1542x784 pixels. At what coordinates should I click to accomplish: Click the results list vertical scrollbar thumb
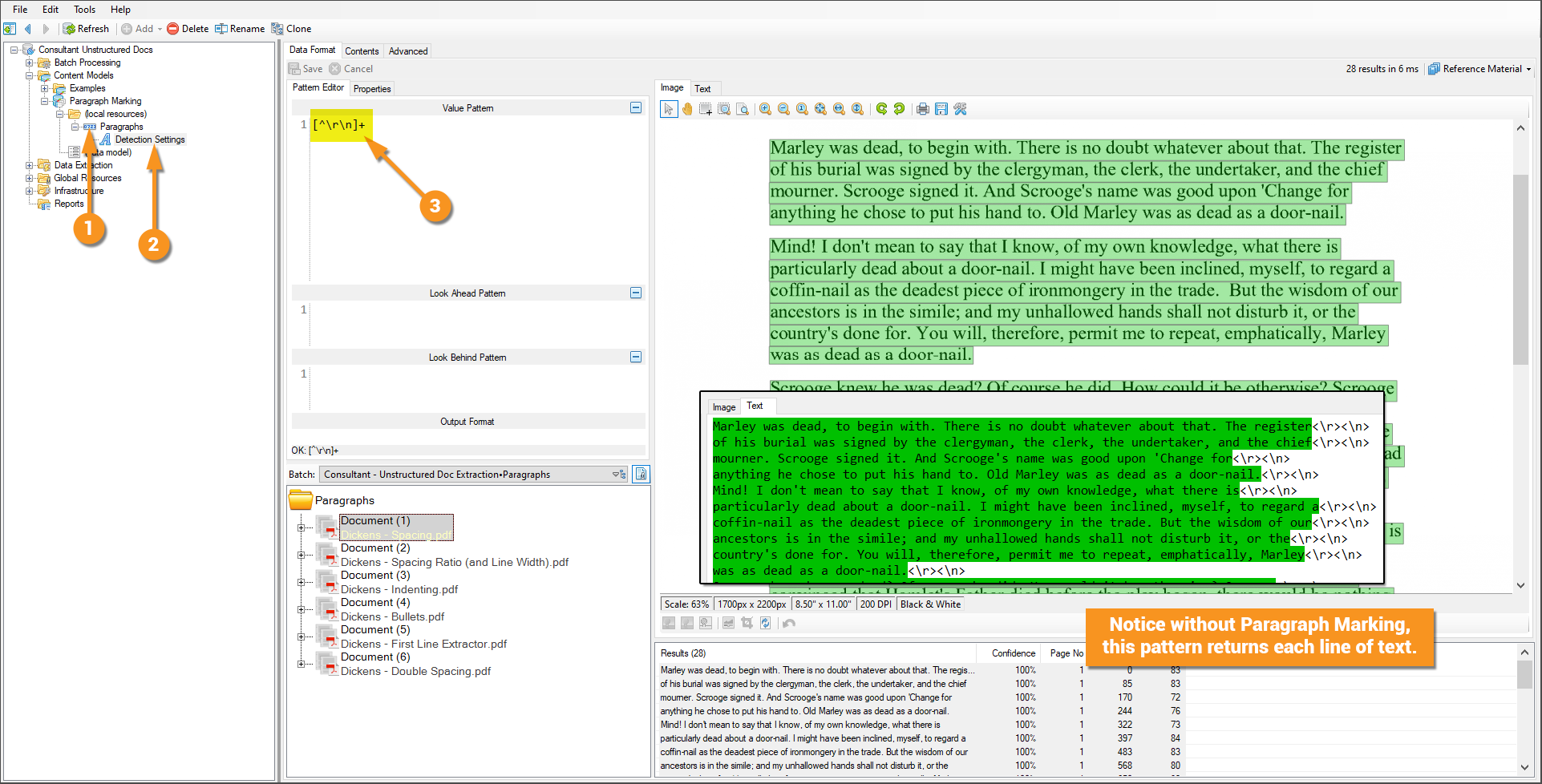tap(1524, 674)
